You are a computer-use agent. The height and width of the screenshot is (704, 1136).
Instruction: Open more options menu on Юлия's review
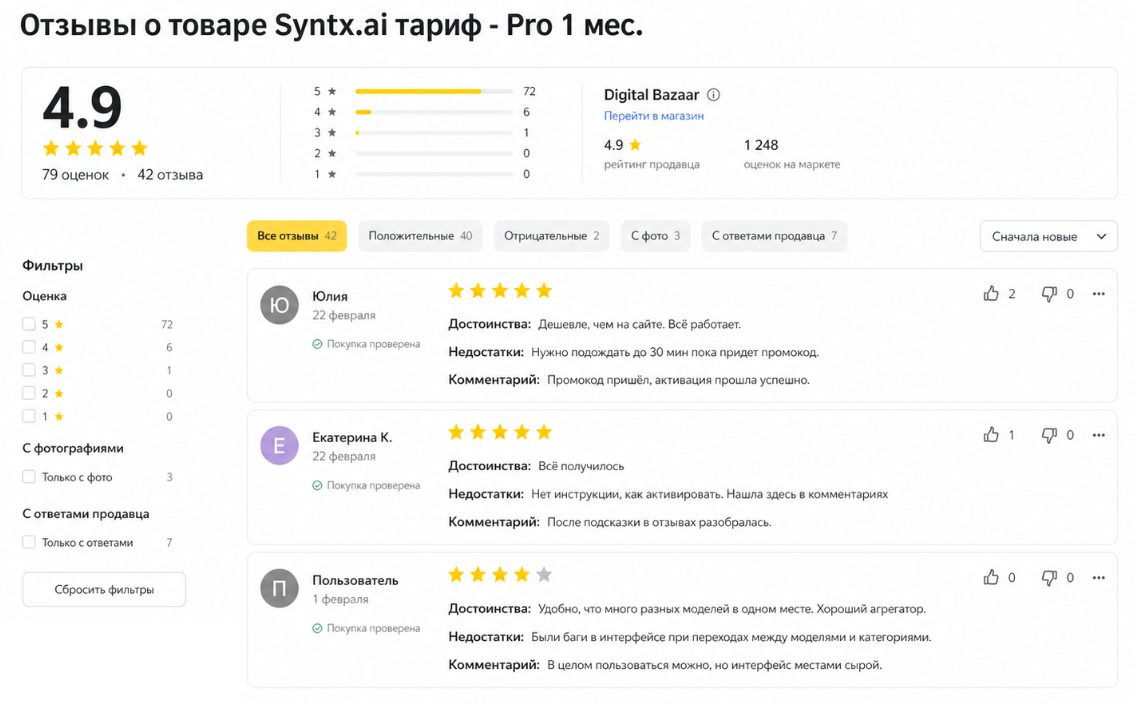[1098, 293]
